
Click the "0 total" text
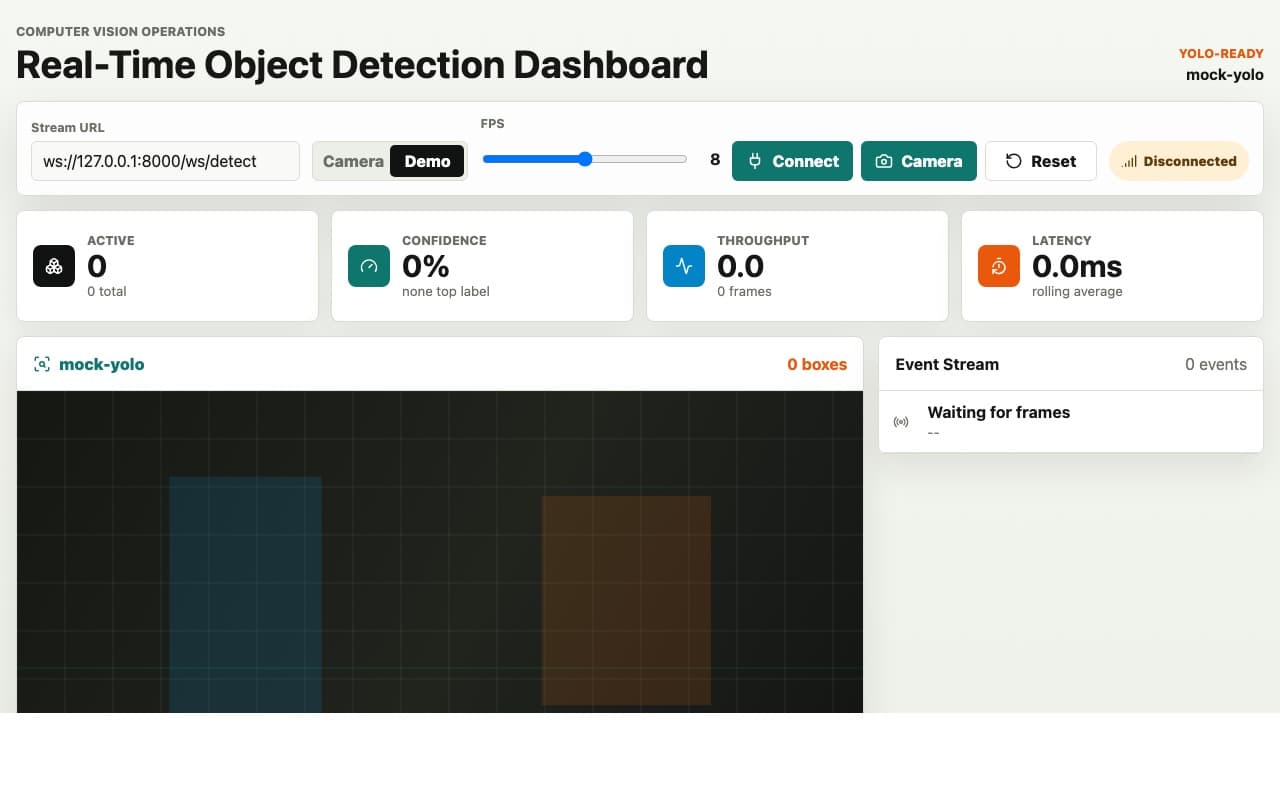(x=107, y=291)
